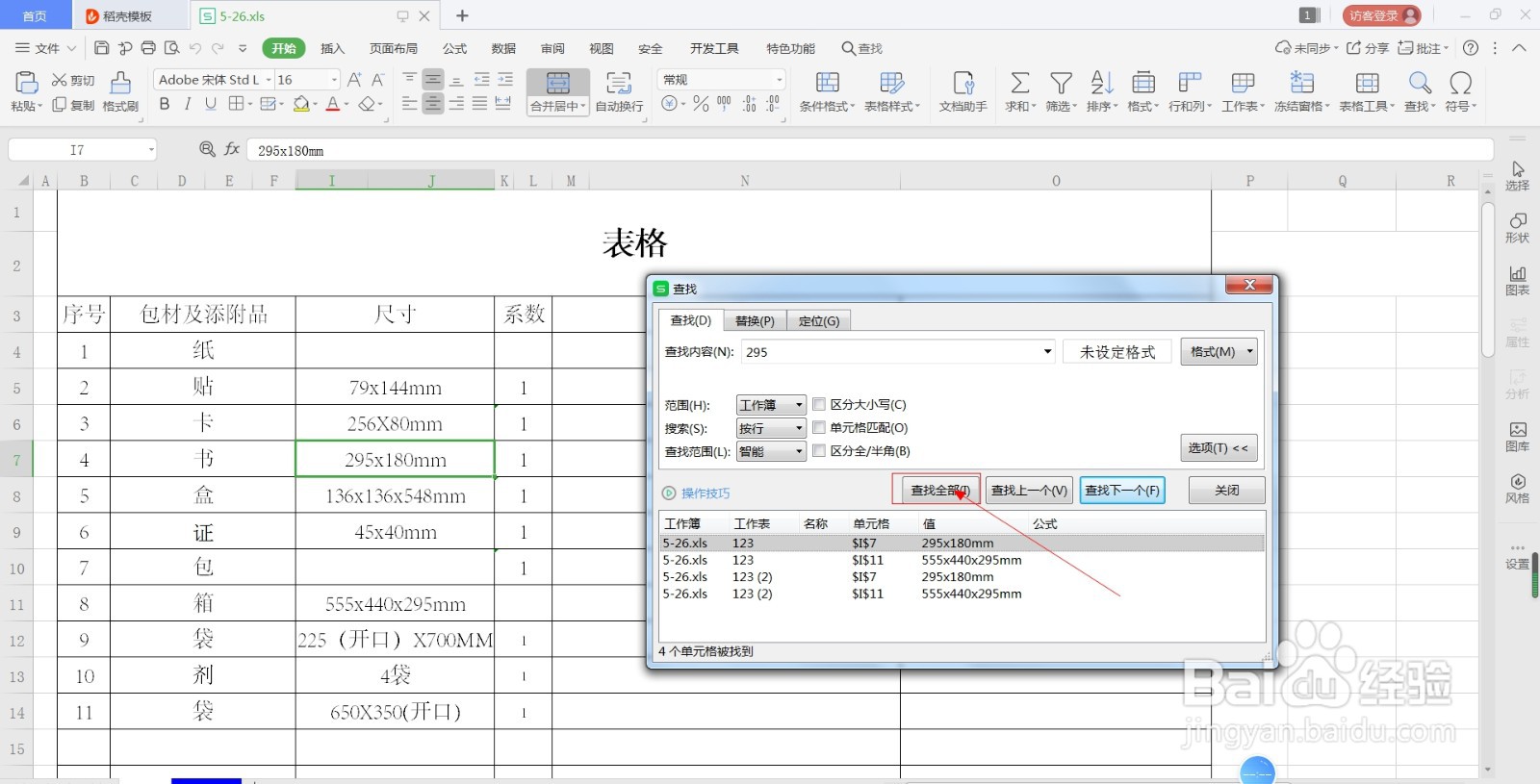Open the Within scope dropdown (工作簿)
1540x784 pixels.
[771, 405]
